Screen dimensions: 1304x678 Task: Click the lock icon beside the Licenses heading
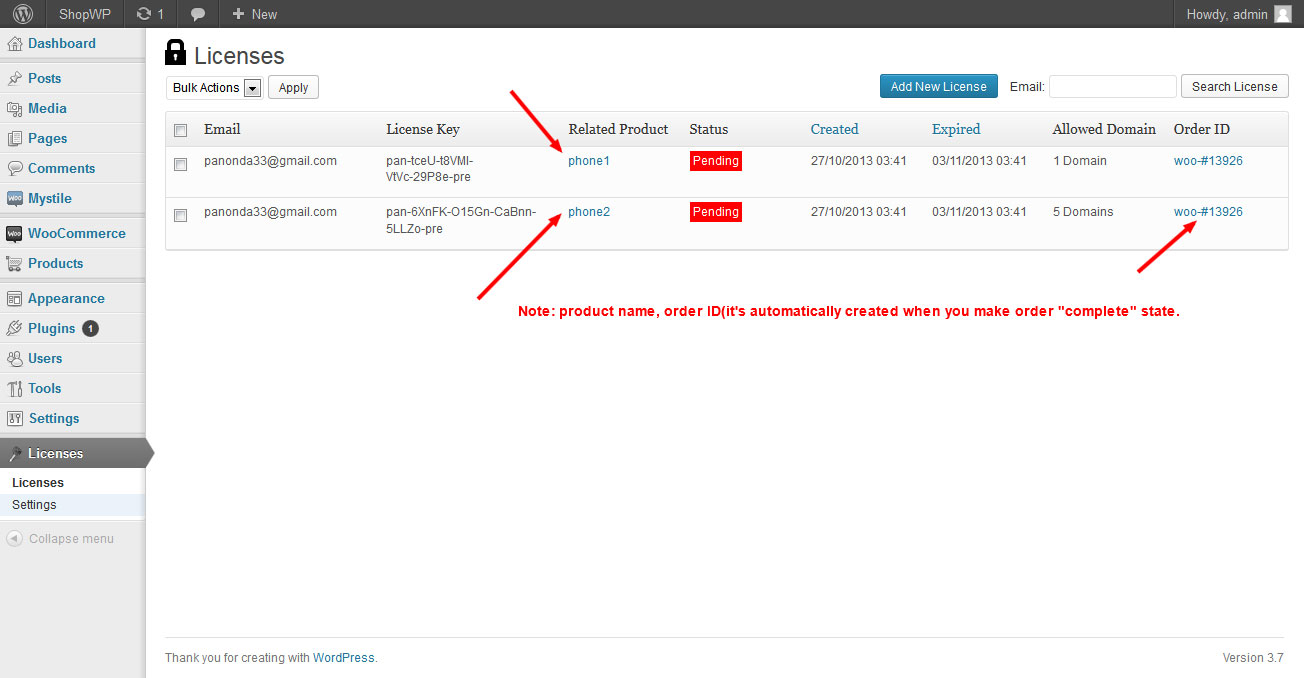176,53
